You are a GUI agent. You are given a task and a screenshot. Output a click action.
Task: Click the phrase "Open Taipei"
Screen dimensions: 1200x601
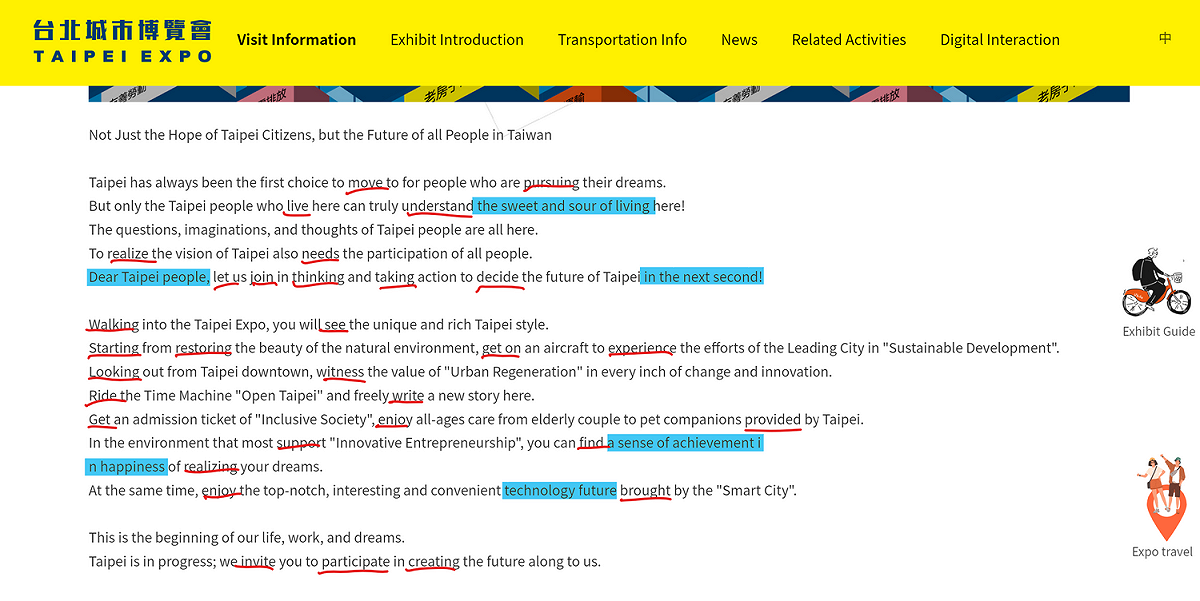click(278, 396)
